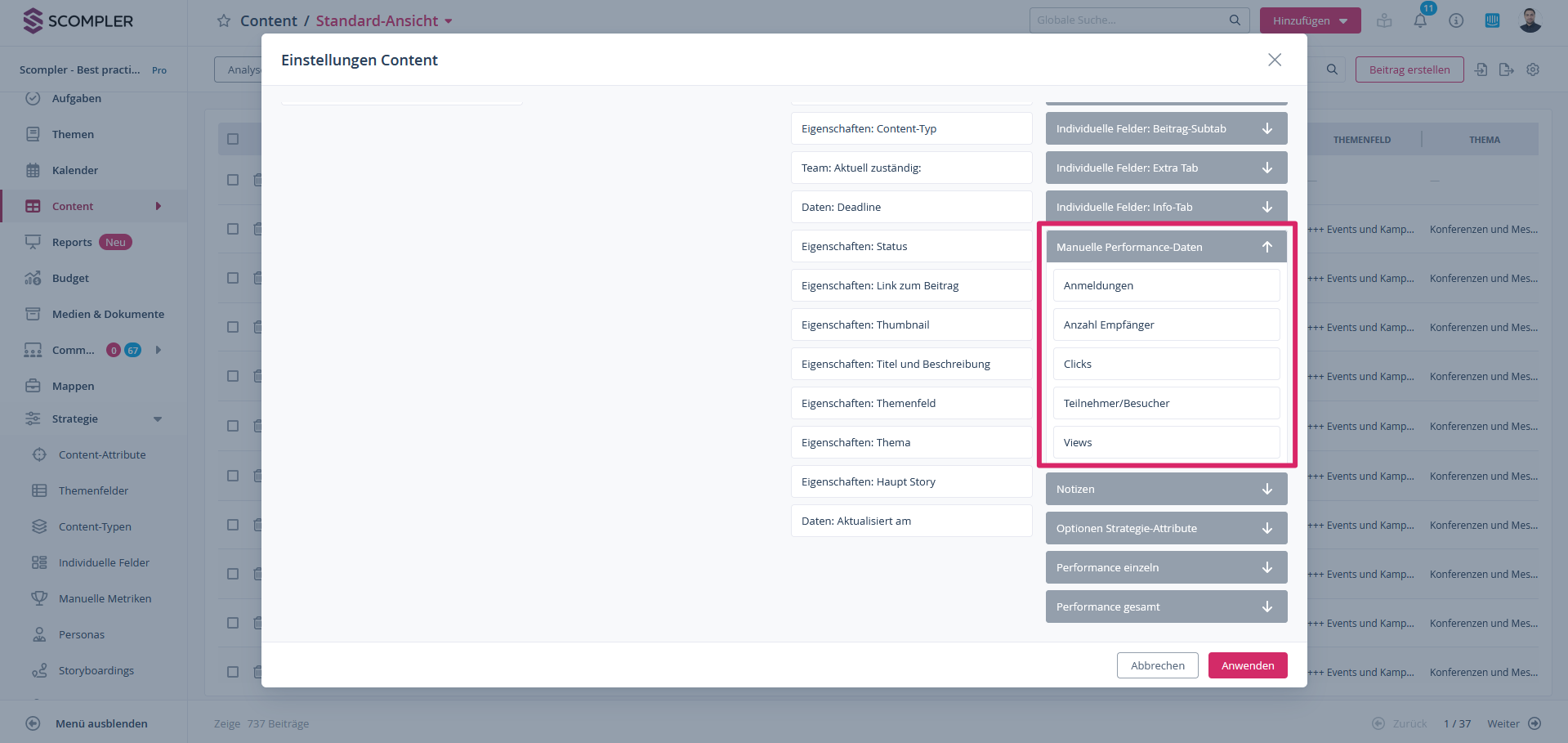Click the favorite star icon next to Content
The height and width of the screenshot is (743, 1568).
[x=223, y=21]
